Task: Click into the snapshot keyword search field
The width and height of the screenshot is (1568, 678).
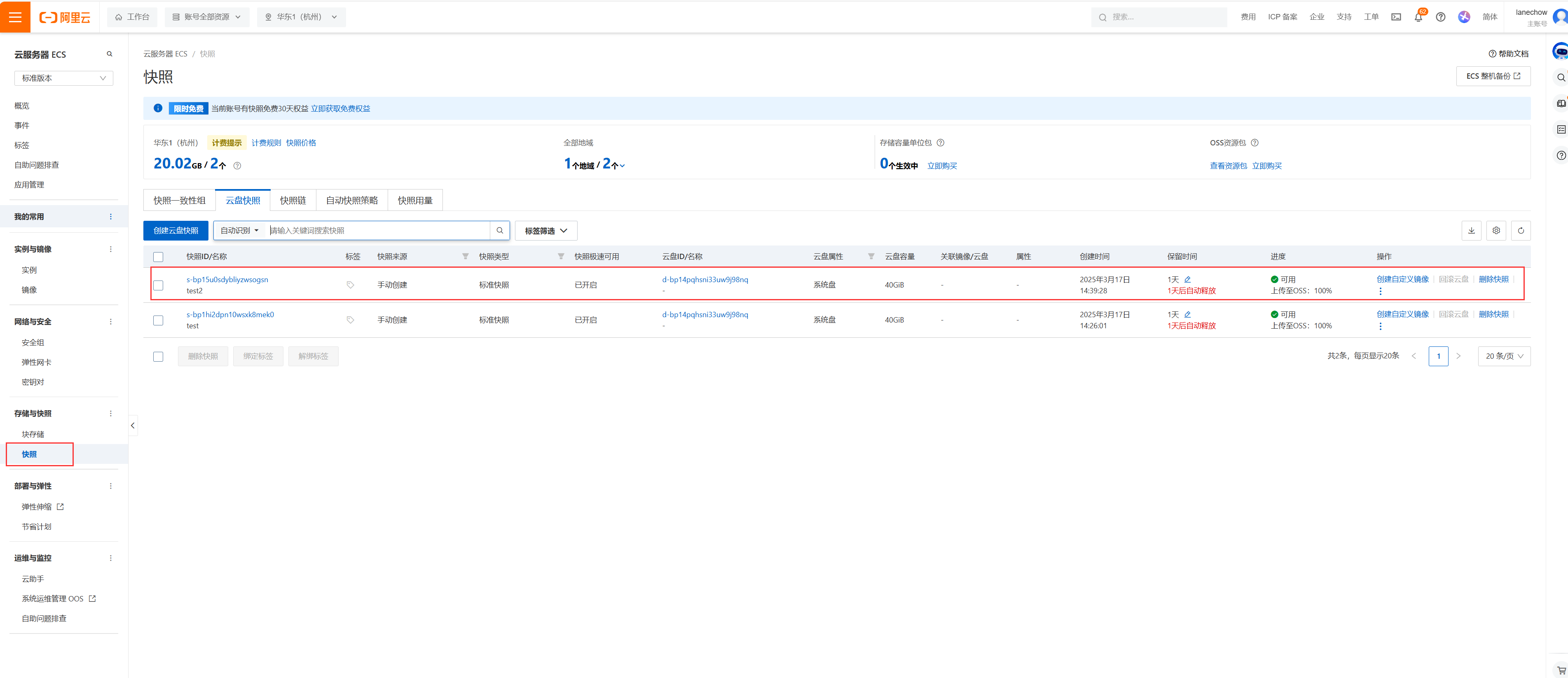Action: click(x=377, y=231)
